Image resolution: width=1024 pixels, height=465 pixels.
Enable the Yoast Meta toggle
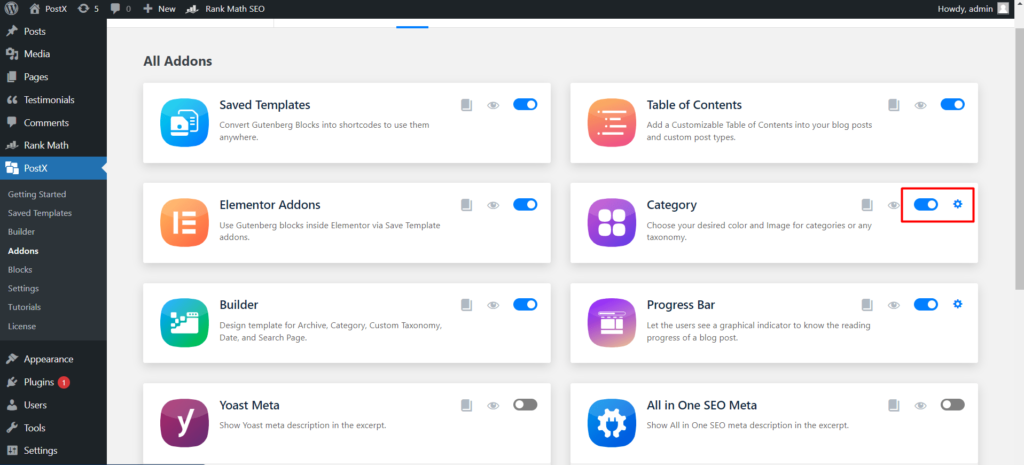[525, 405]
